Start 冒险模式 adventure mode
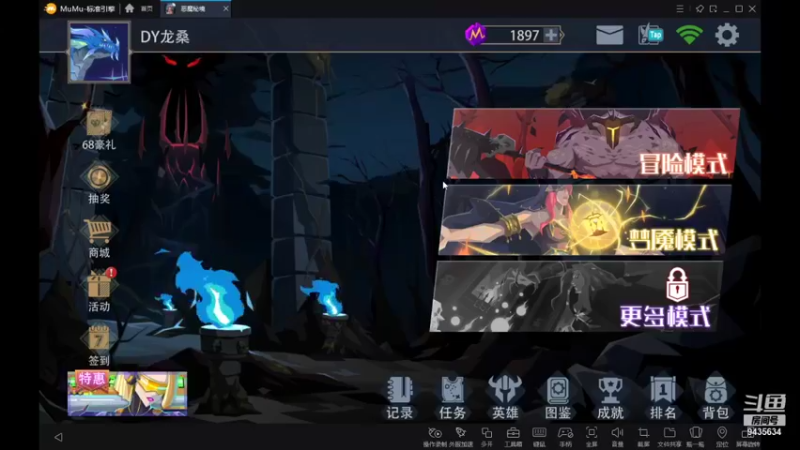 [x=593, y=144]
